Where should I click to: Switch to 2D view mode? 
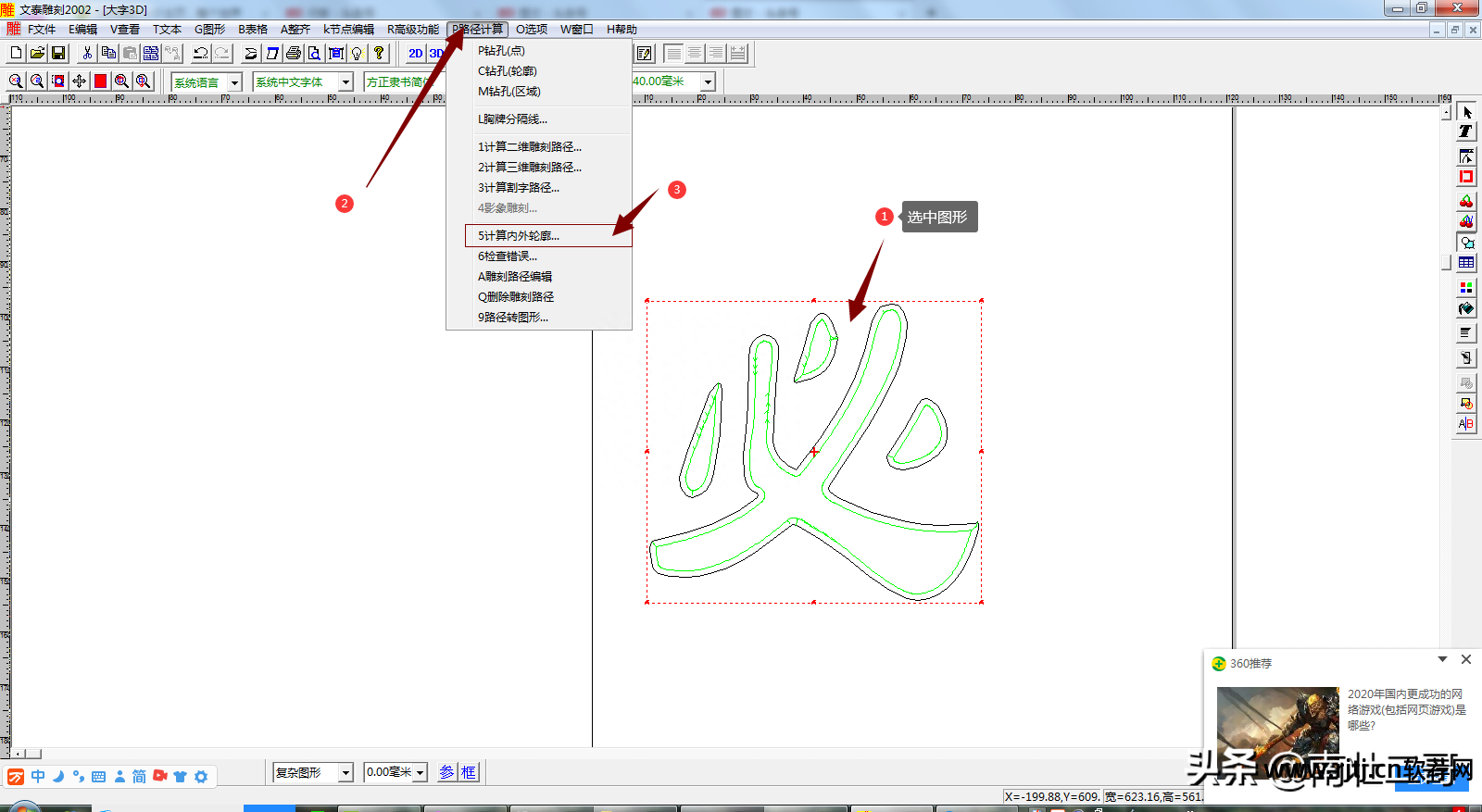coord(415,54)
